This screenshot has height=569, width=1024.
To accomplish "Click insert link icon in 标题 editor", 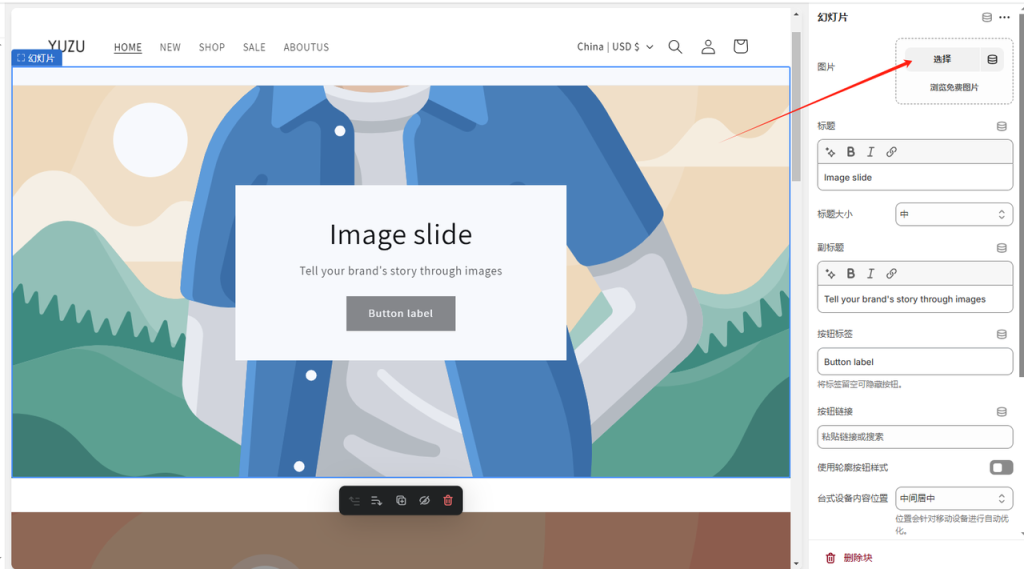I will tap(891, 152).
